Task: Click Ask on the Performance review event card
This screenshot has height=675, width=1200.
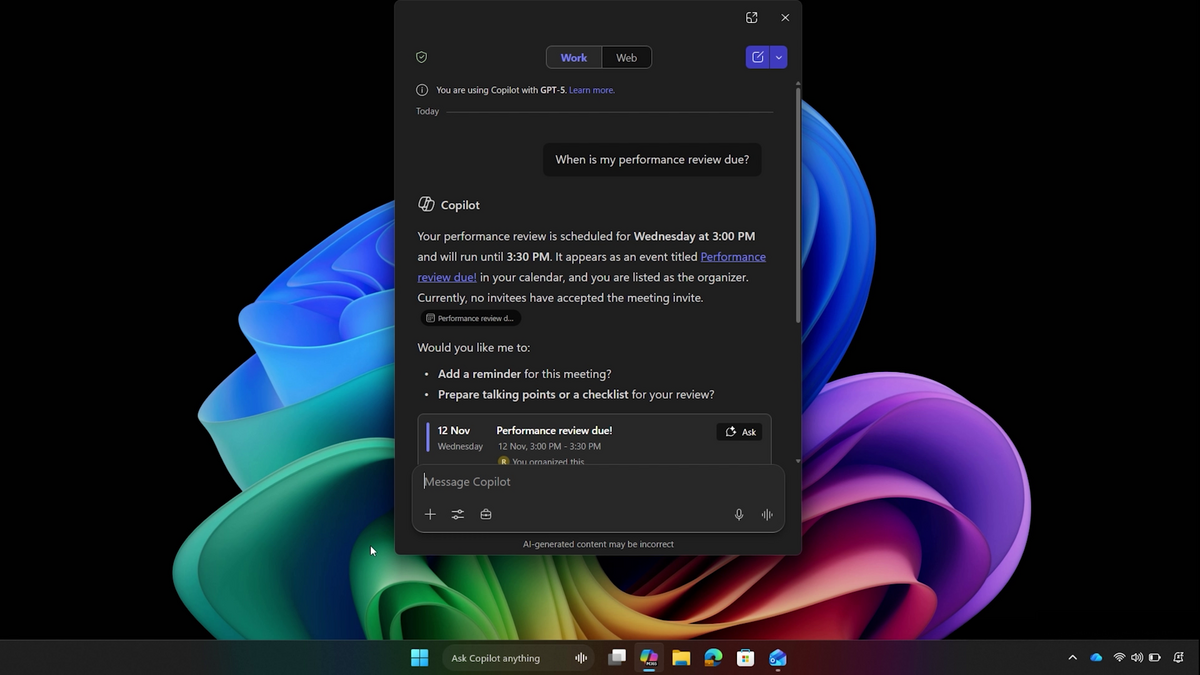Action: click(x=739, y=432)
